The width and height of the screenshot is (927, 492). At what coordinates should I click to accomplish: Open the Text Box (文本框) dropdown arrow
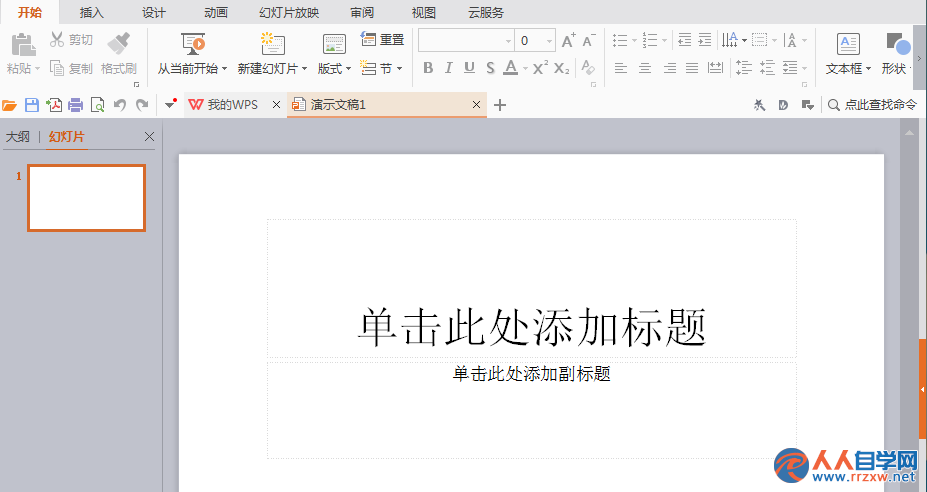coord(868,69)
